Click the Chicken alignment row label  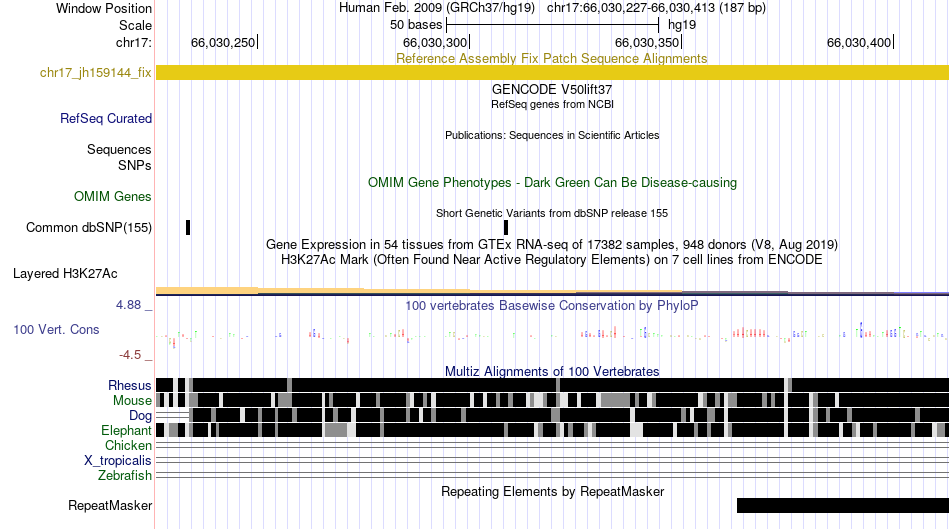pos(128,446)
